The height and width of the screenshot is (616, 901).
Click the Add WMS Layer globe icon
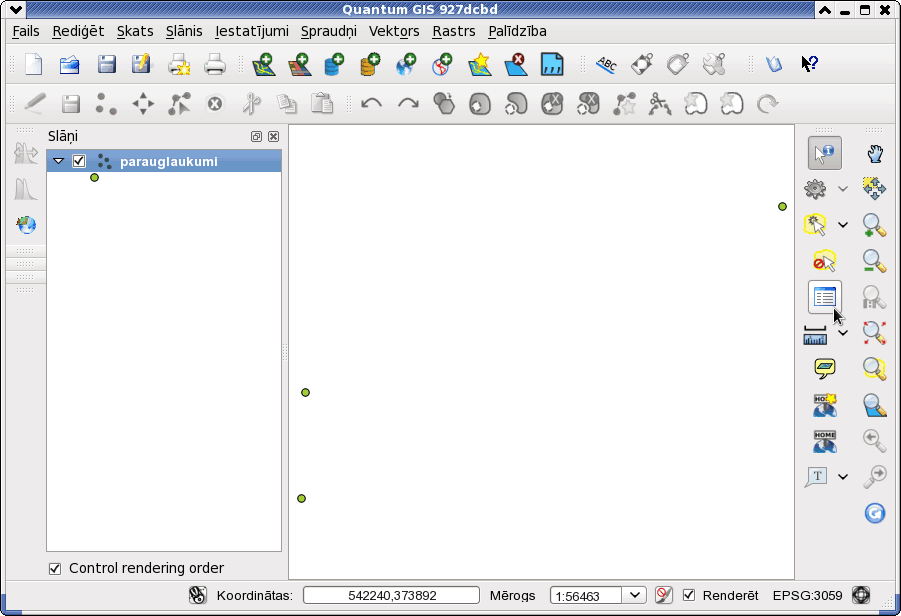[x=406, y=64]
